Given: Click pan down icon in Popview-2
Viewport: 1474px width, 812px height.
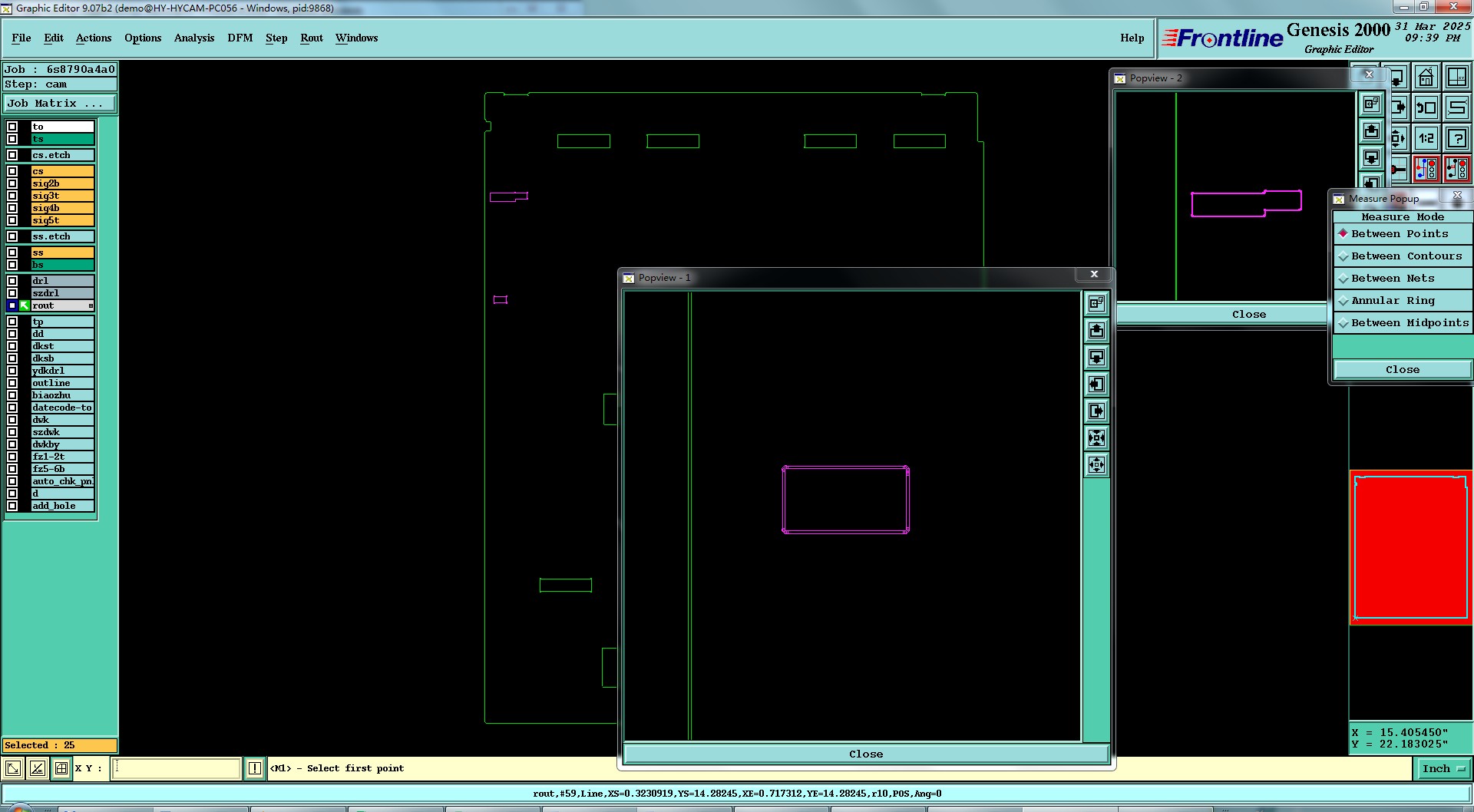Looking at the screenshot, I should point(1371,157).
